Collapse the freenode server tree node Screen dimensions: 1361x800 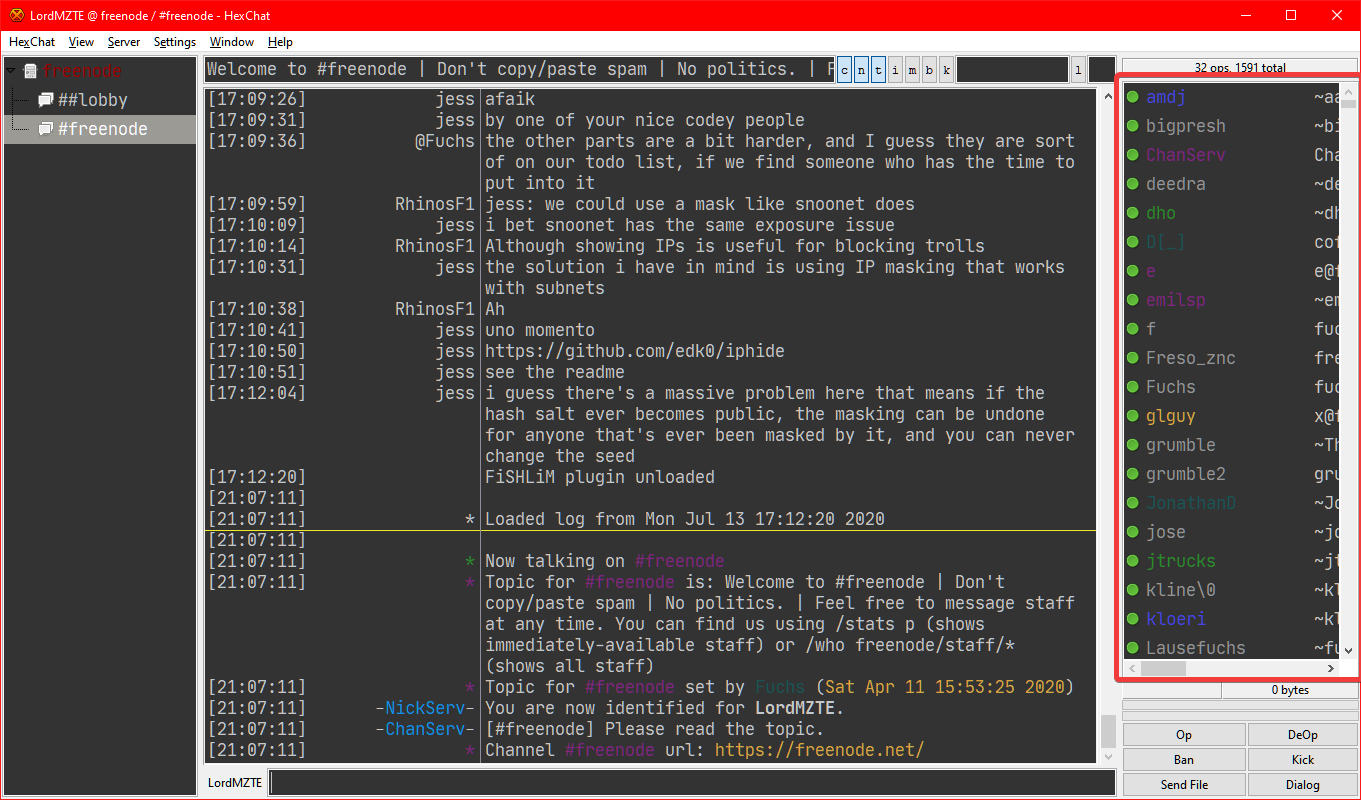(11, 71)
